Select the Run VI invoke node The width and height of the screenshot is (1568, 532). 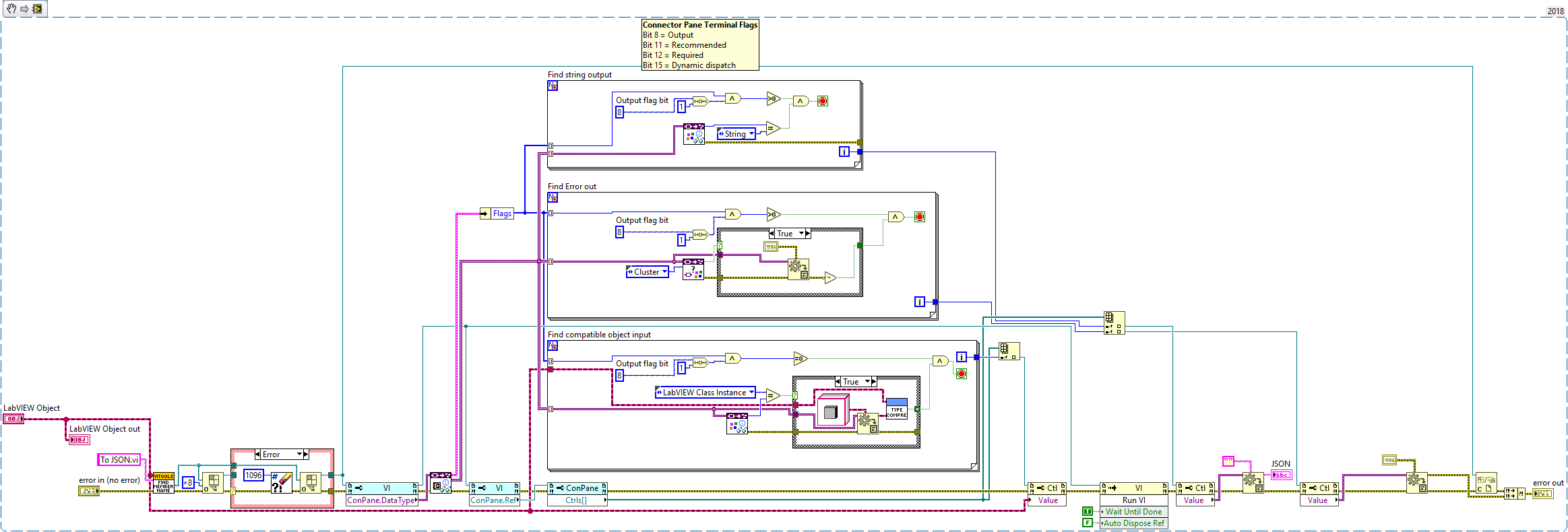[1133, 500]
